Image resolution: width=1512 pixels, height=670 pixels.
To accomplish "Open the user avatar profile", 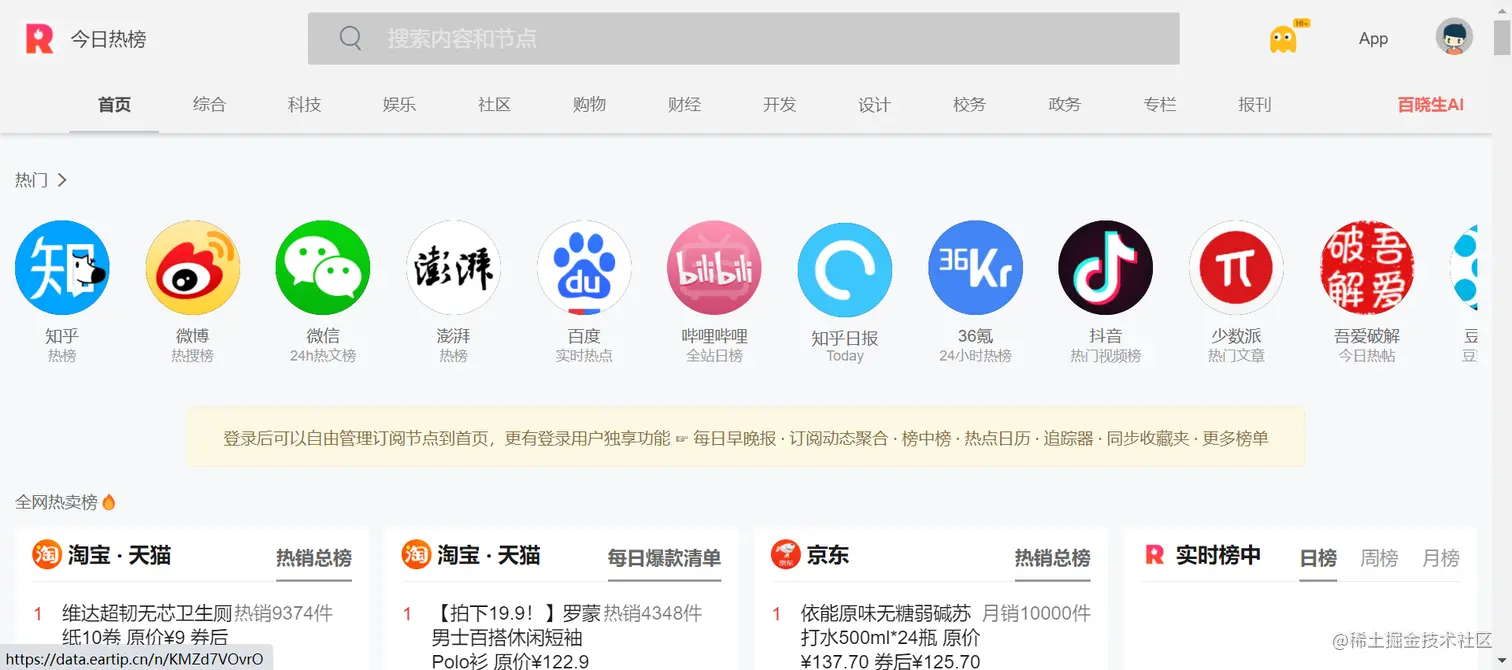I will 1454,37.
